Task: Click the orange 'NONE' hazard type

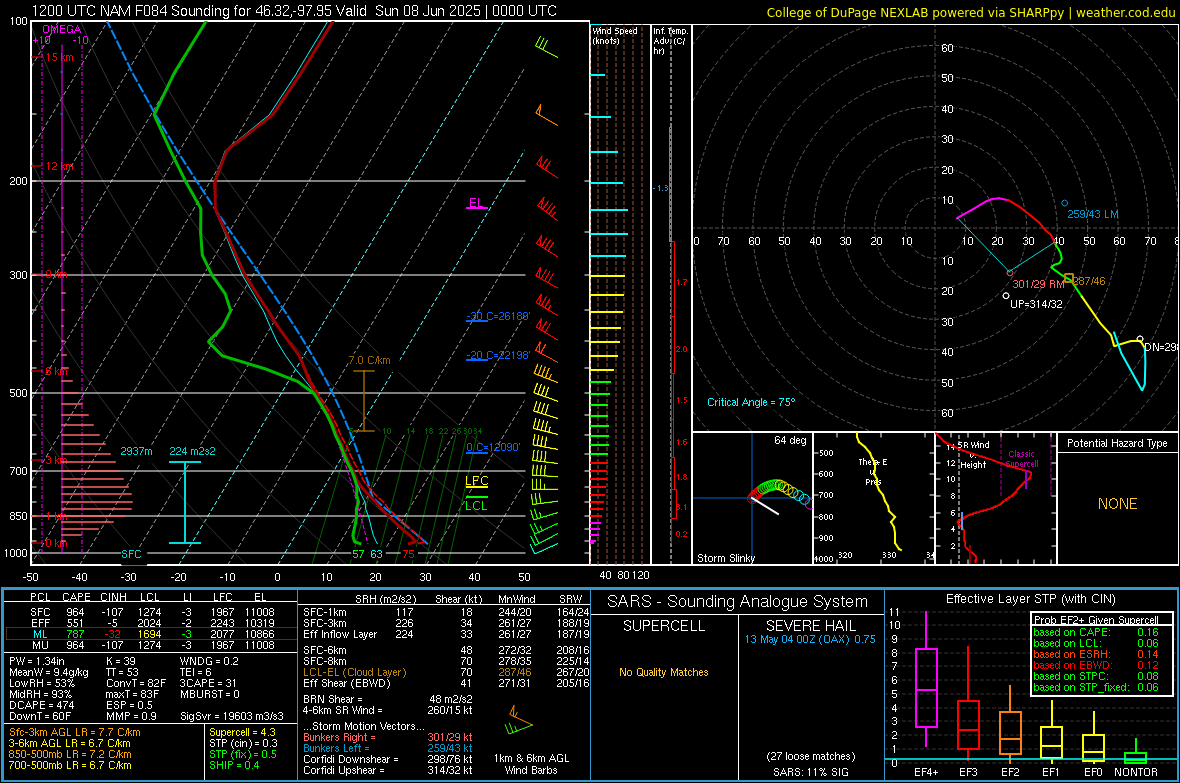Action: pyautogui.click(x=1117, y=504)
